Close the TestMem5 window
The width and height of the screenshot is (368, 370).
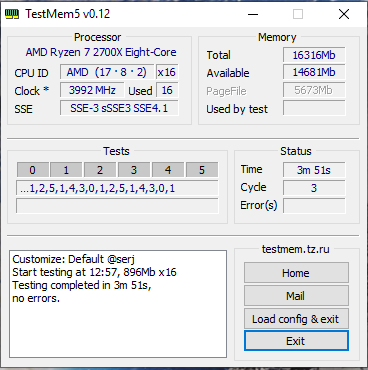[x=344, y=14]
